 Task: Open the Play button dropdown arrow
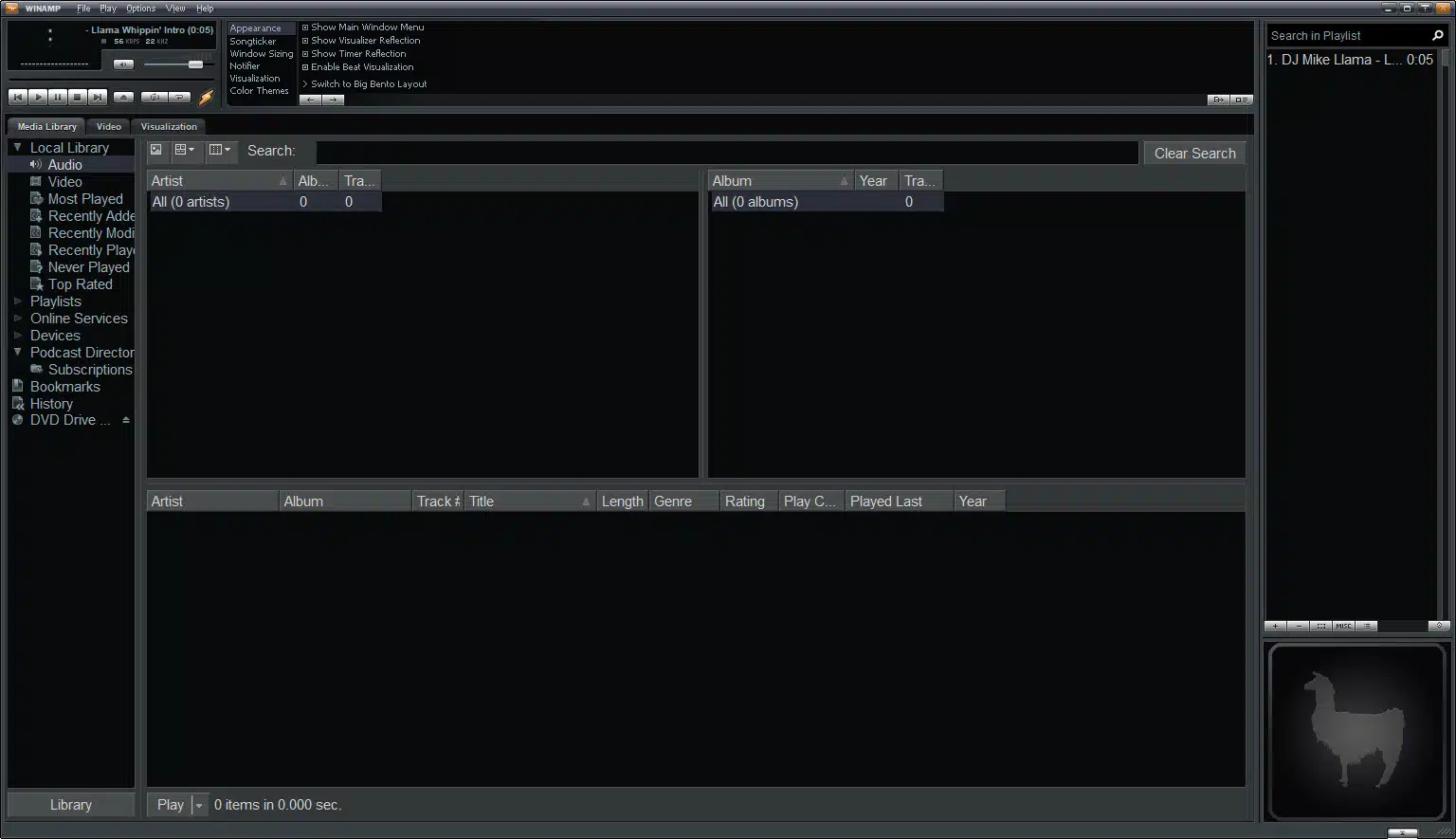point(198,805)
